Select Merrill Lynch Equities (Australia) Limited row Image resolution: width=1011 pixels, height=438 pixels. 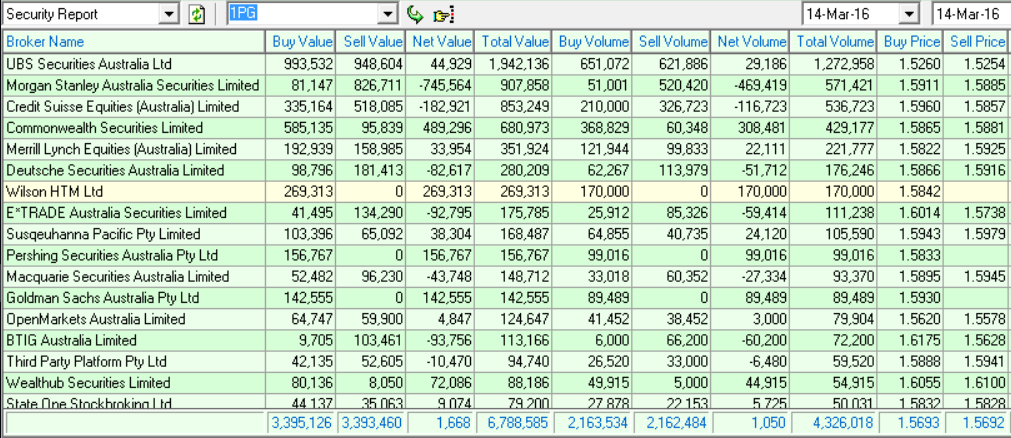coord(506,149)
